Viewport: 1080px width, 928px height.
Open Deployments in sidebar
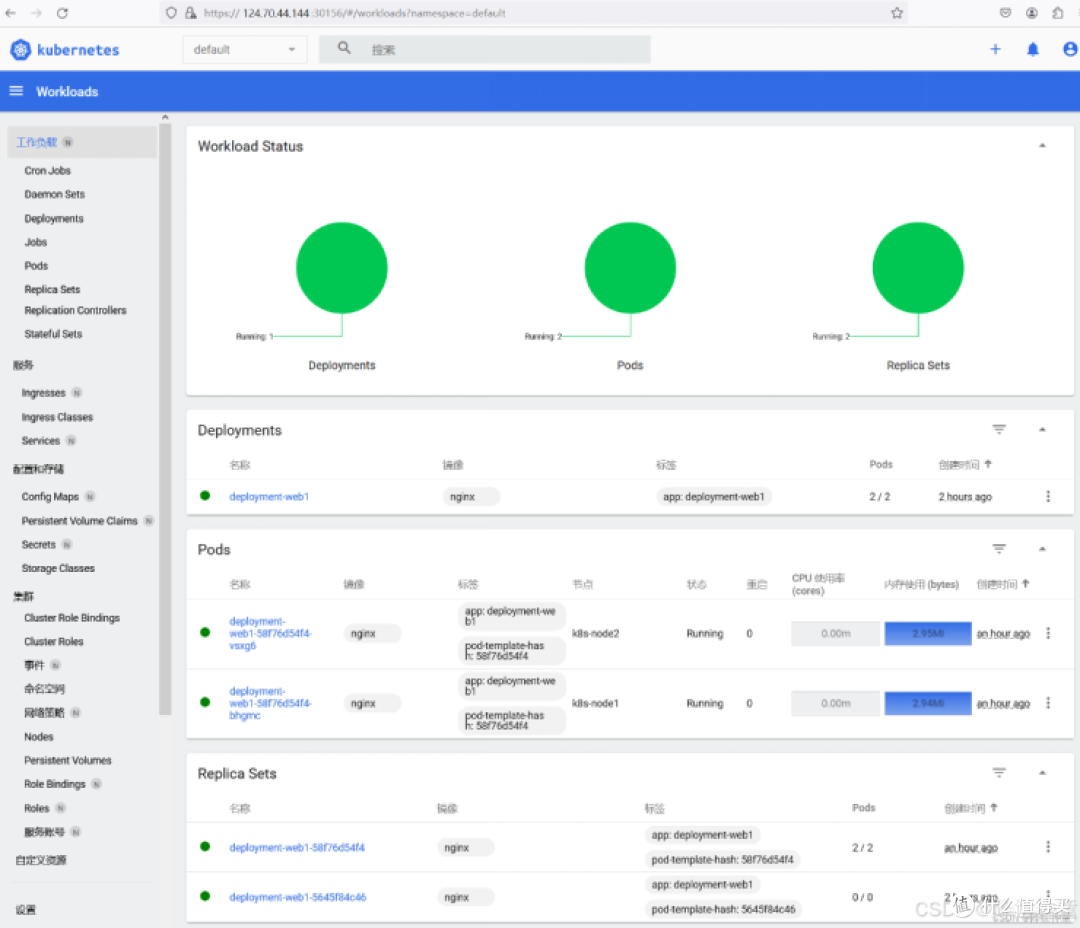point(54,218)
